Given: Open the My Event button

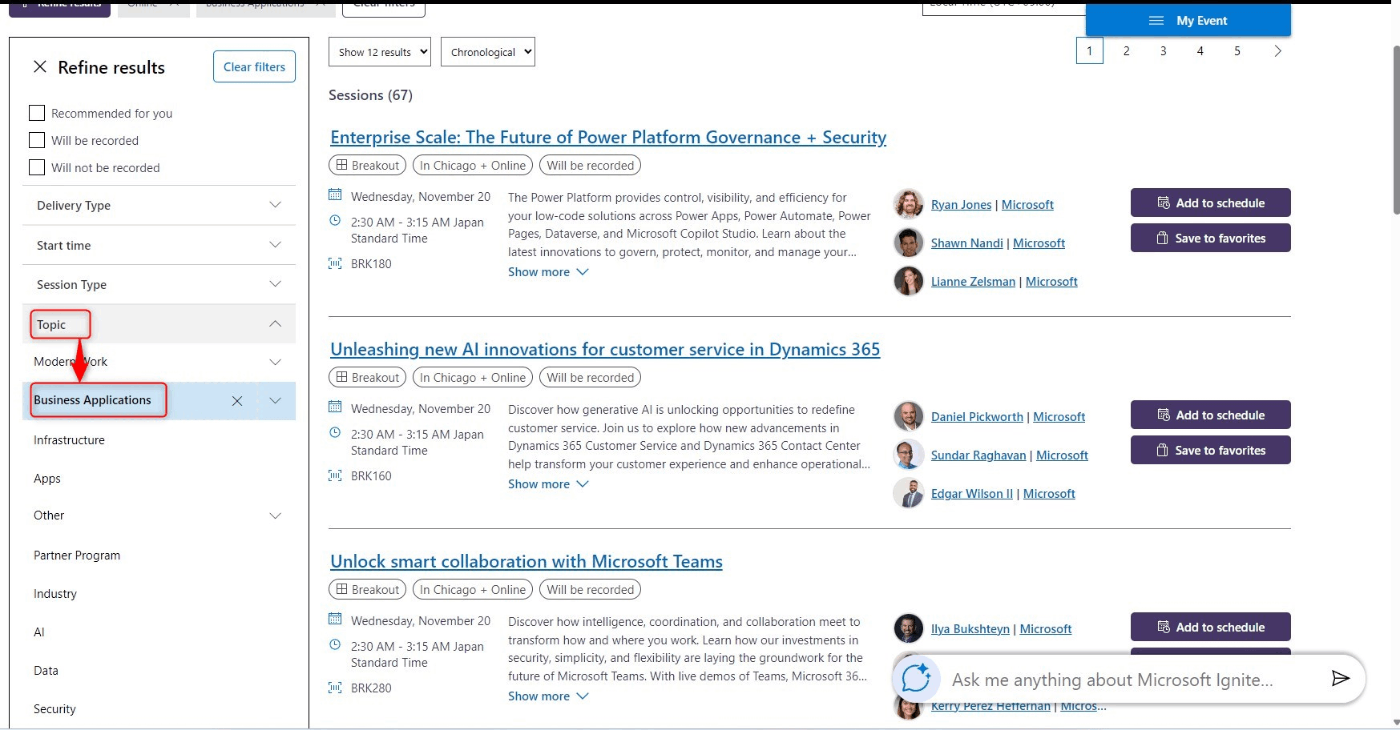Looking at the screenshot, I should (x=1188, y=21).
